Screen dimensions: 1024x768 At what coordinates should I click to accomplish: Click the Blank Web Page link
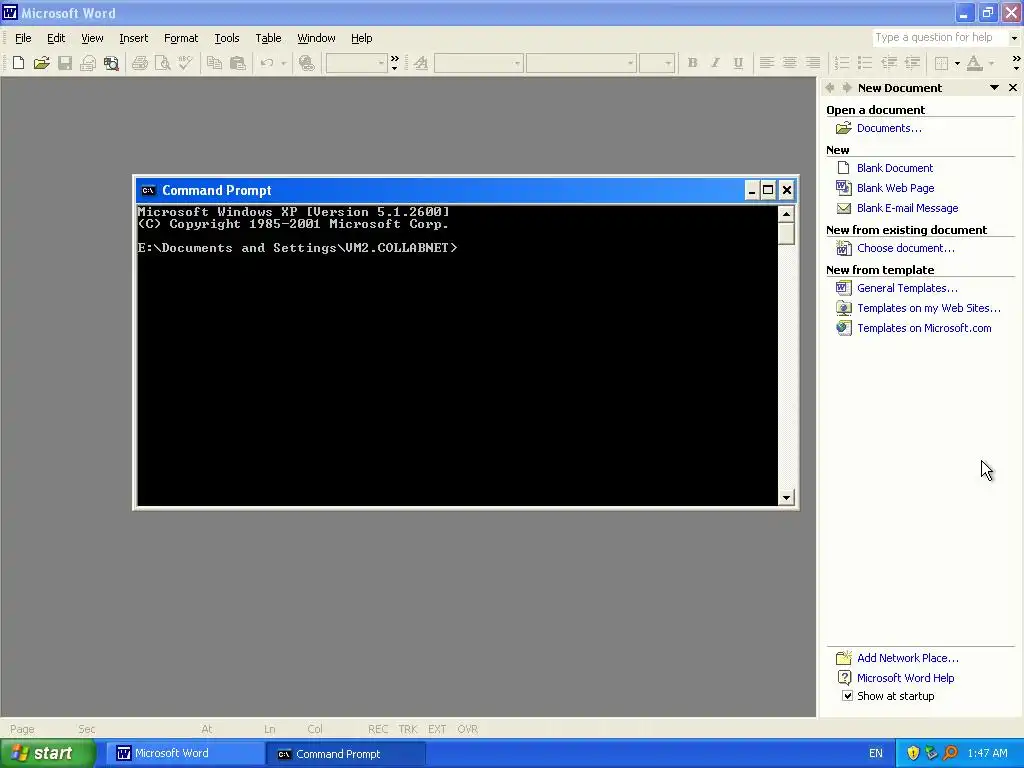(x=895, y=188)
